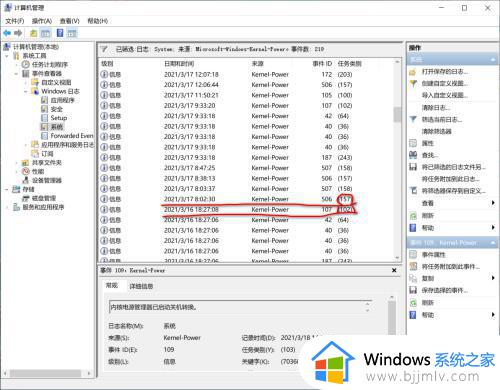The image size is (500, 390).
Task: Click the 磁盘管理 disk icon in the tree
Action: (x=26, y=198)
